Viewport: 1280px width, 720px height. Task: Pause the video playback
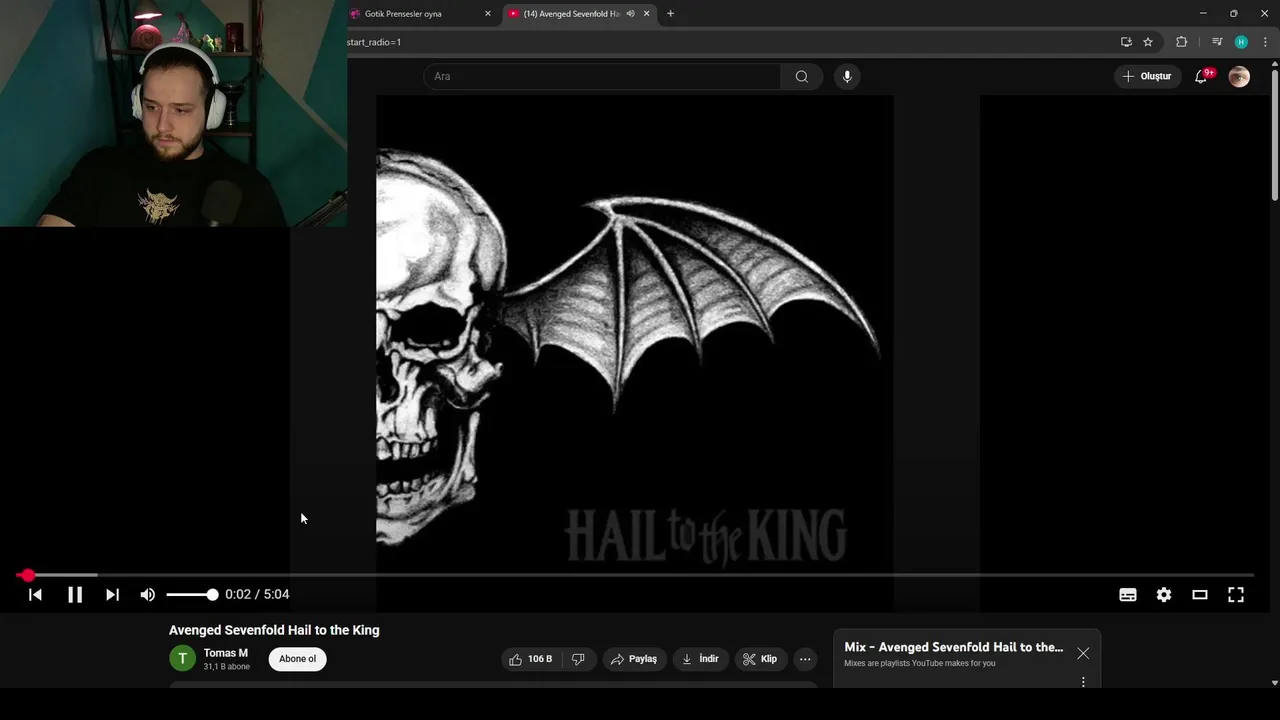(75, 594)
